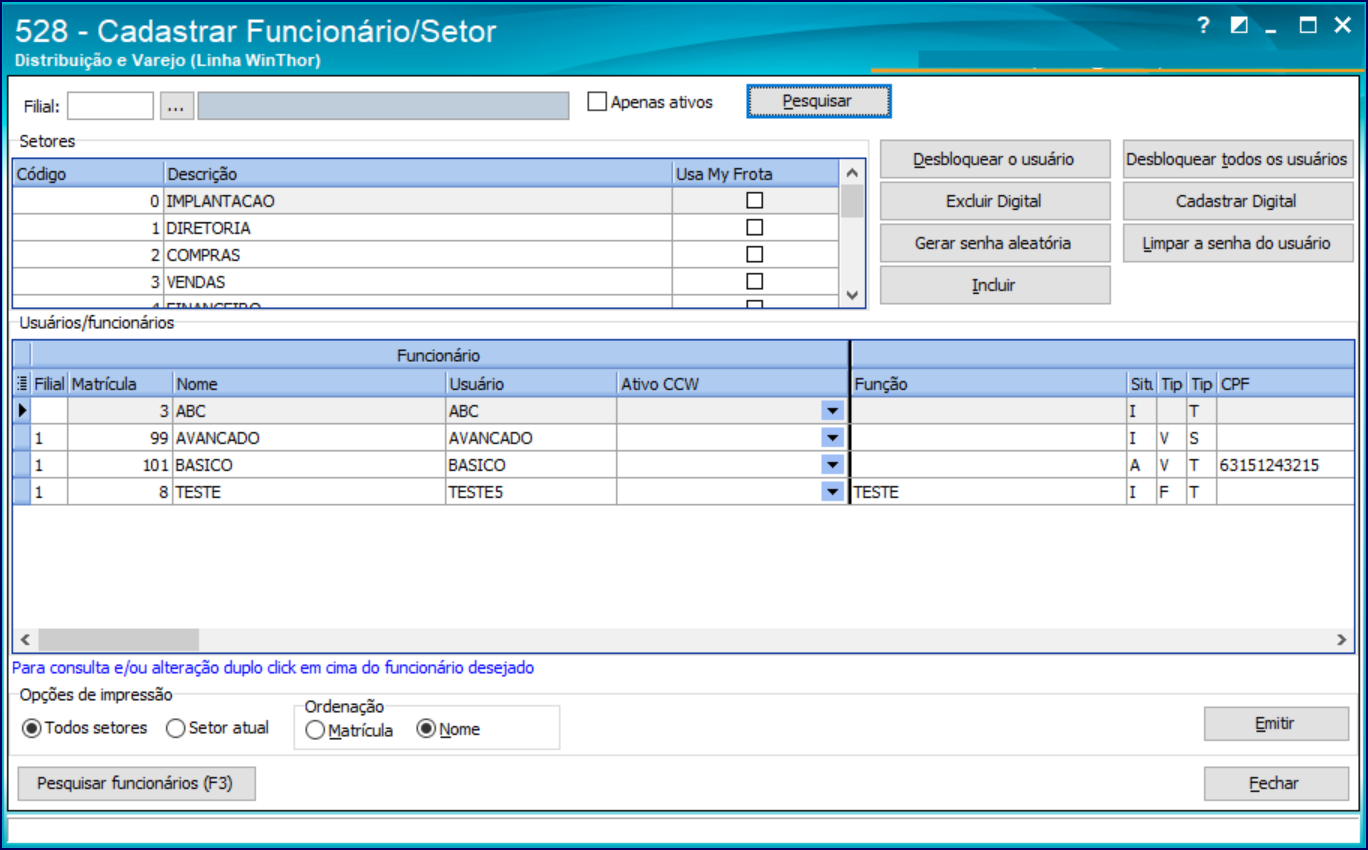Open the help question mark icon
The image size is (1368, 850).
pyautogui.click(x=1204, y=26)
